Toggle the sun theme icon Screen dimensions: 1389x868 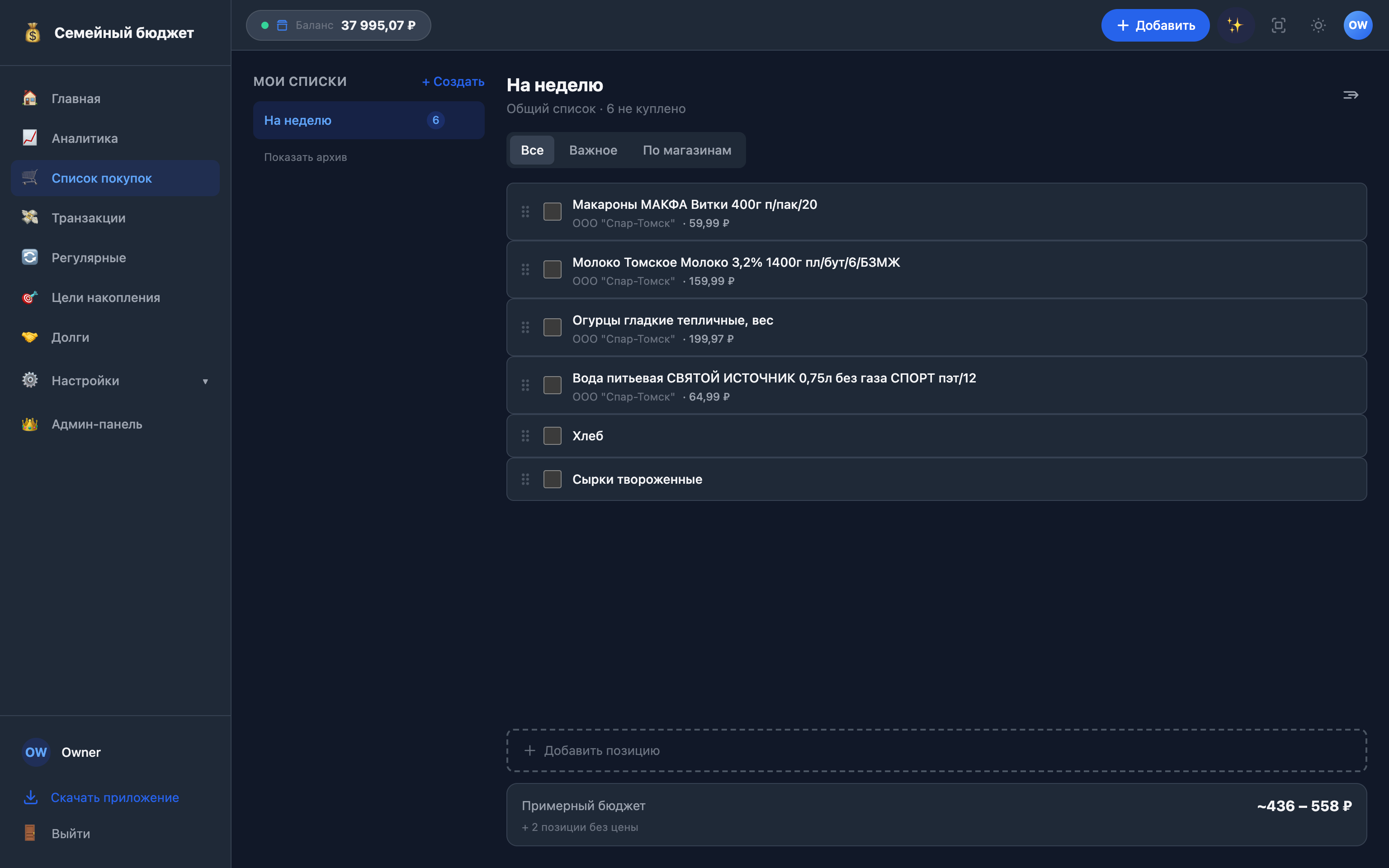point(1318,25)
